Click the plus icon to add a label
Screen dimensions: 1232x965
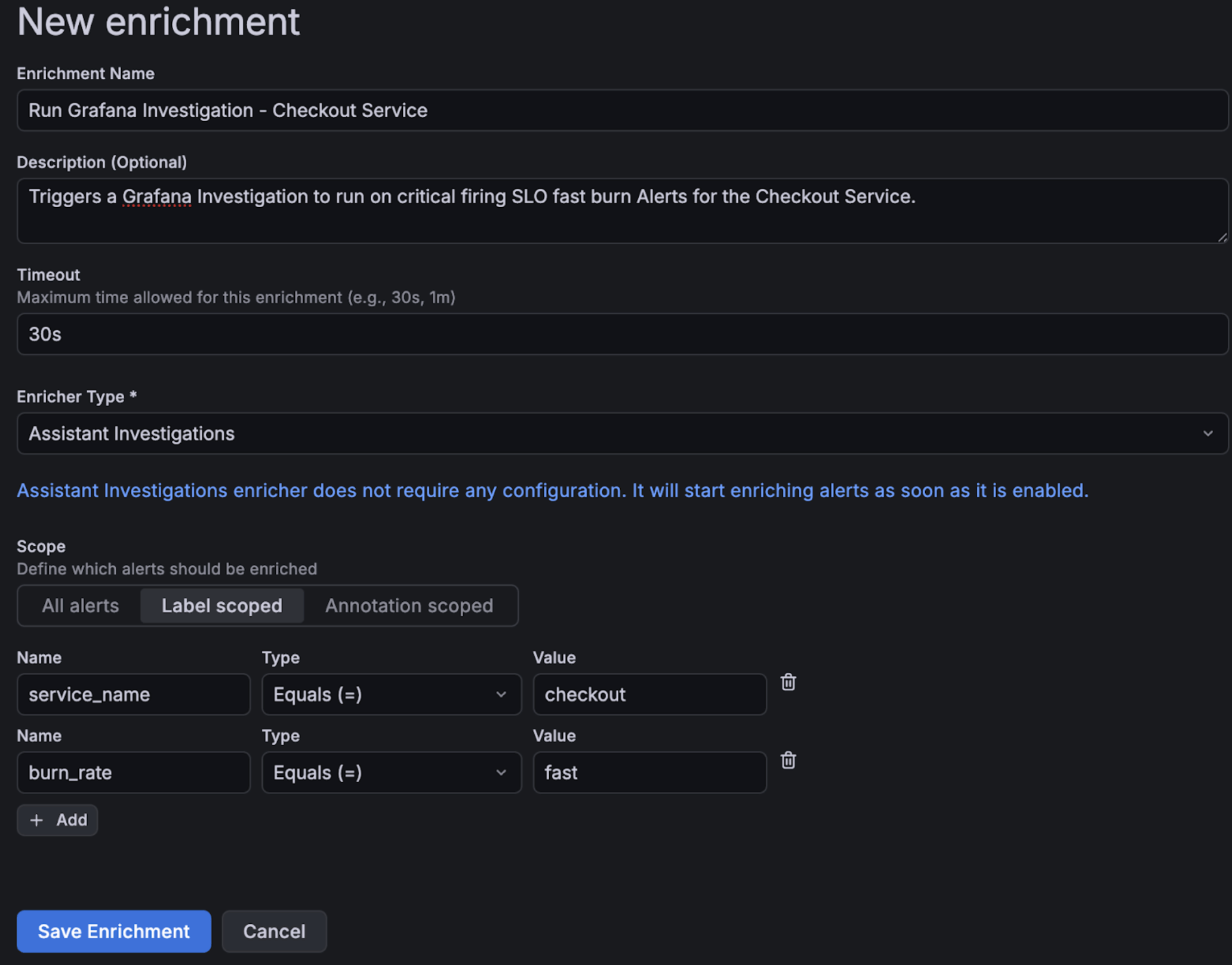[37, 820]
